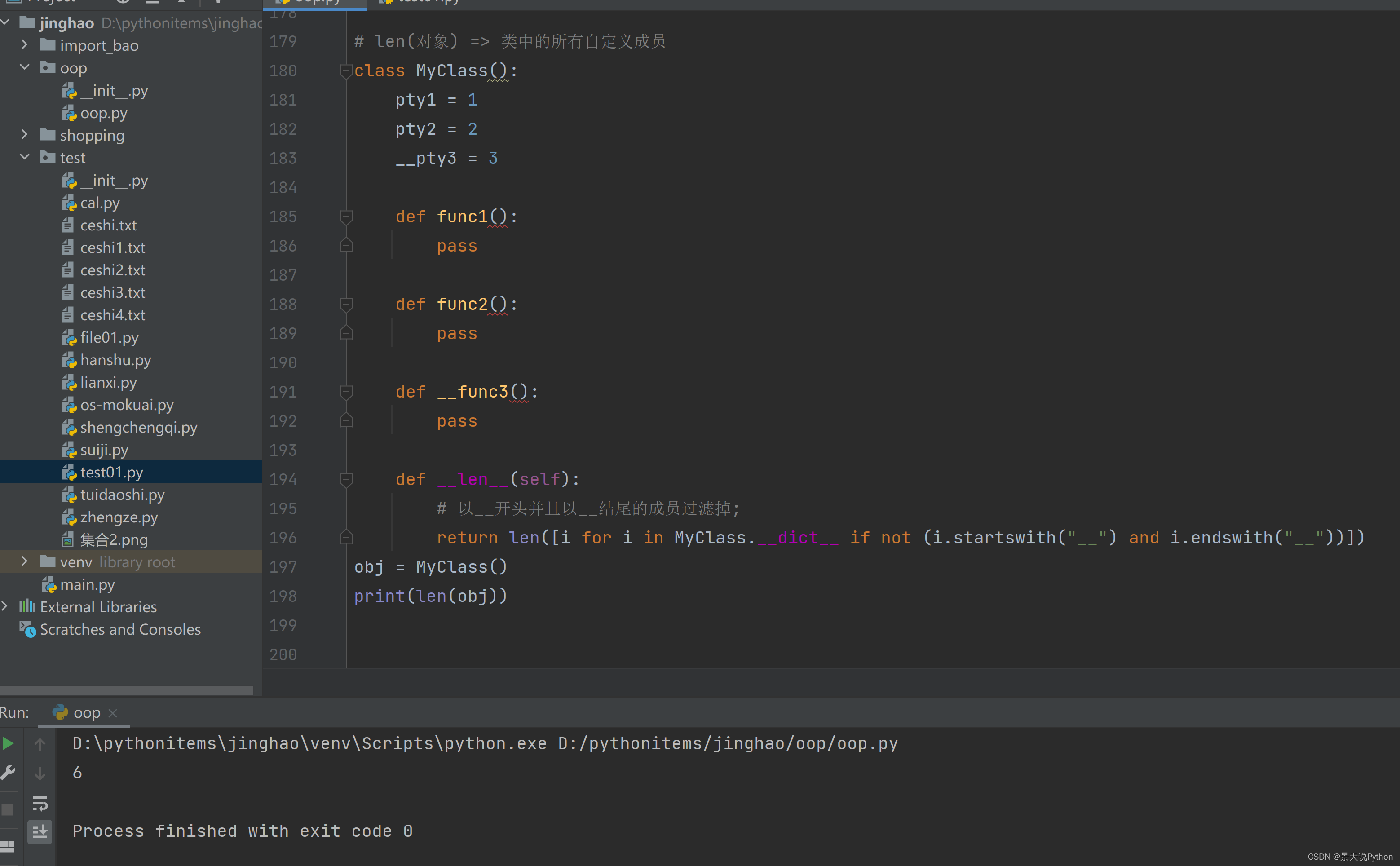
Task: Click console output value 6
Action: pyautogui.click(x=77, y=773)
